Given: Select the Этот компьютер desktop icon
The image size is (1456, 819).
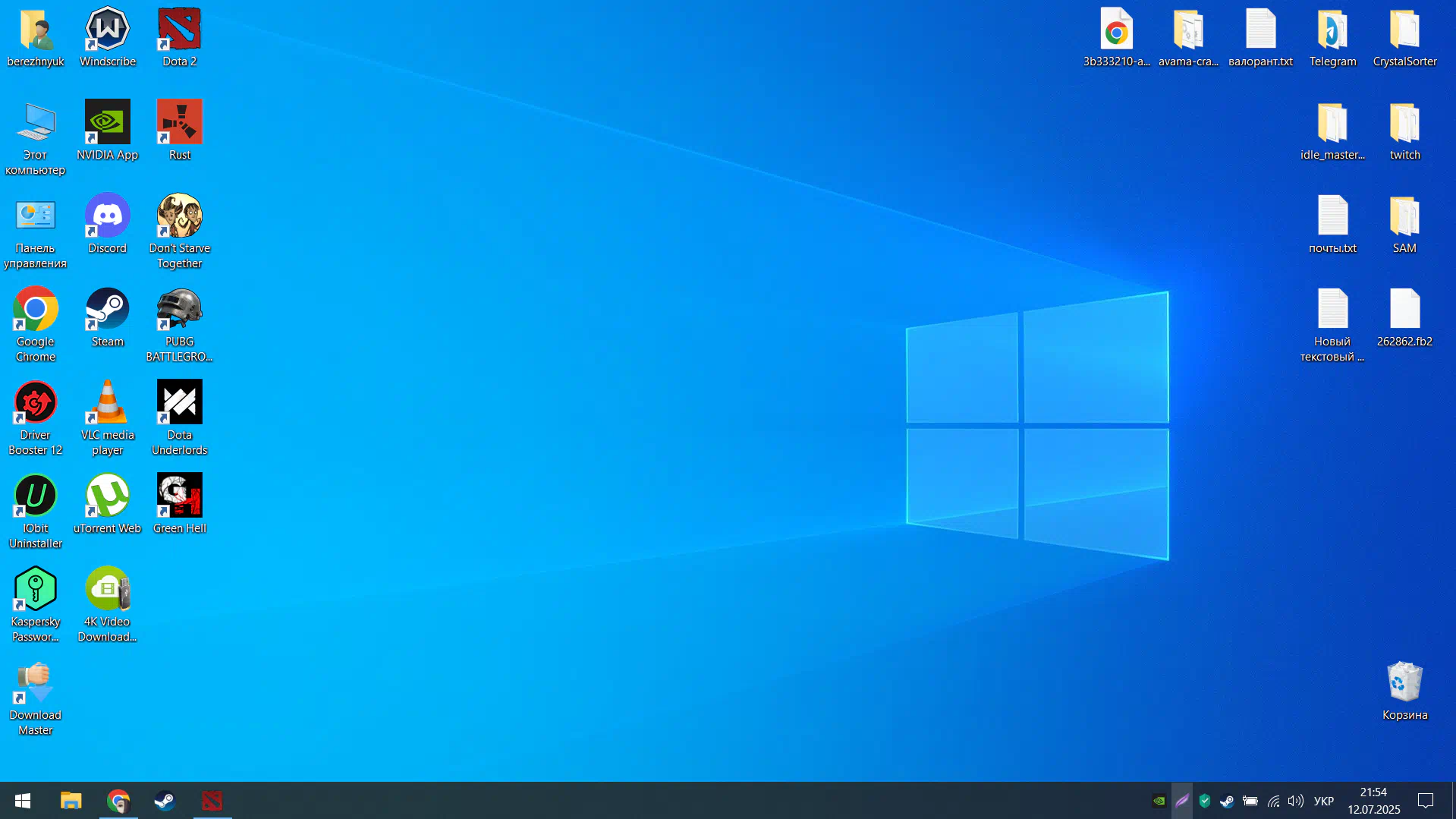Looking at the screenshot, I should coord(35,138).
